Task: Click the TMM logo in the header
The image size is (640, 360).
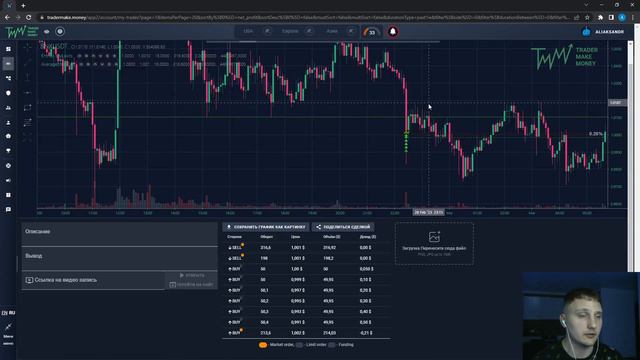Action: point(22,31)
